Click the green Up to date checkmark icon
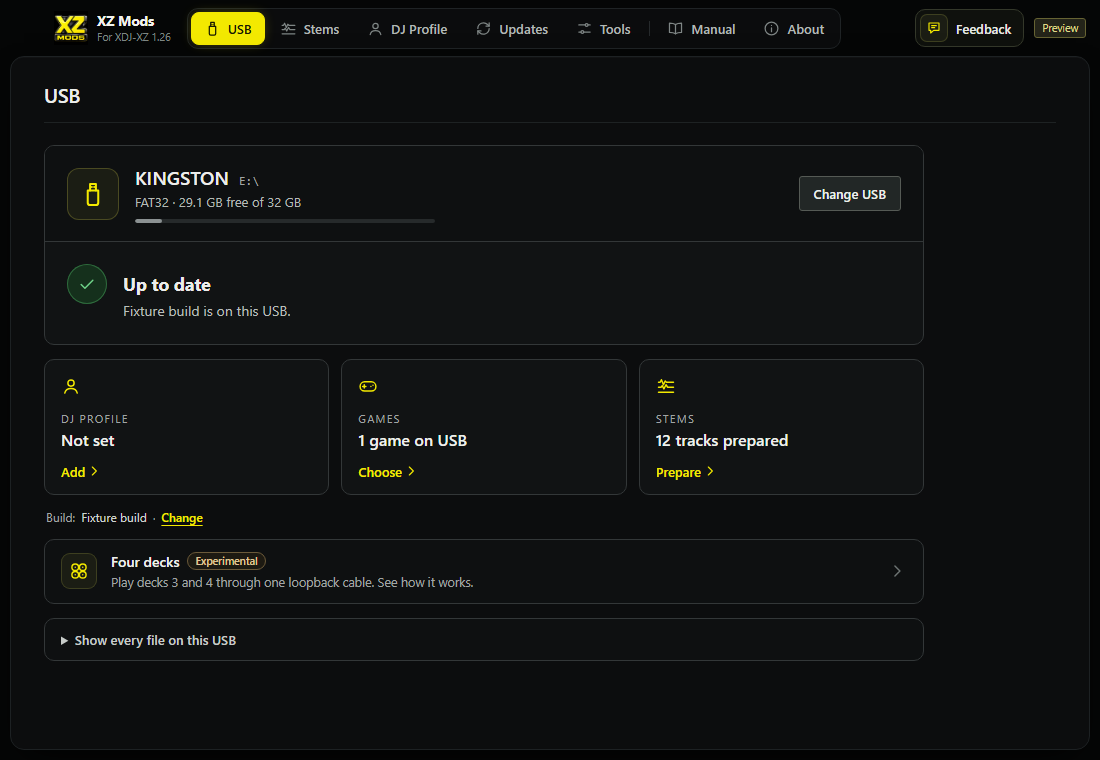The height and width of the screenshot is (760, 1100). click(87, 284)
